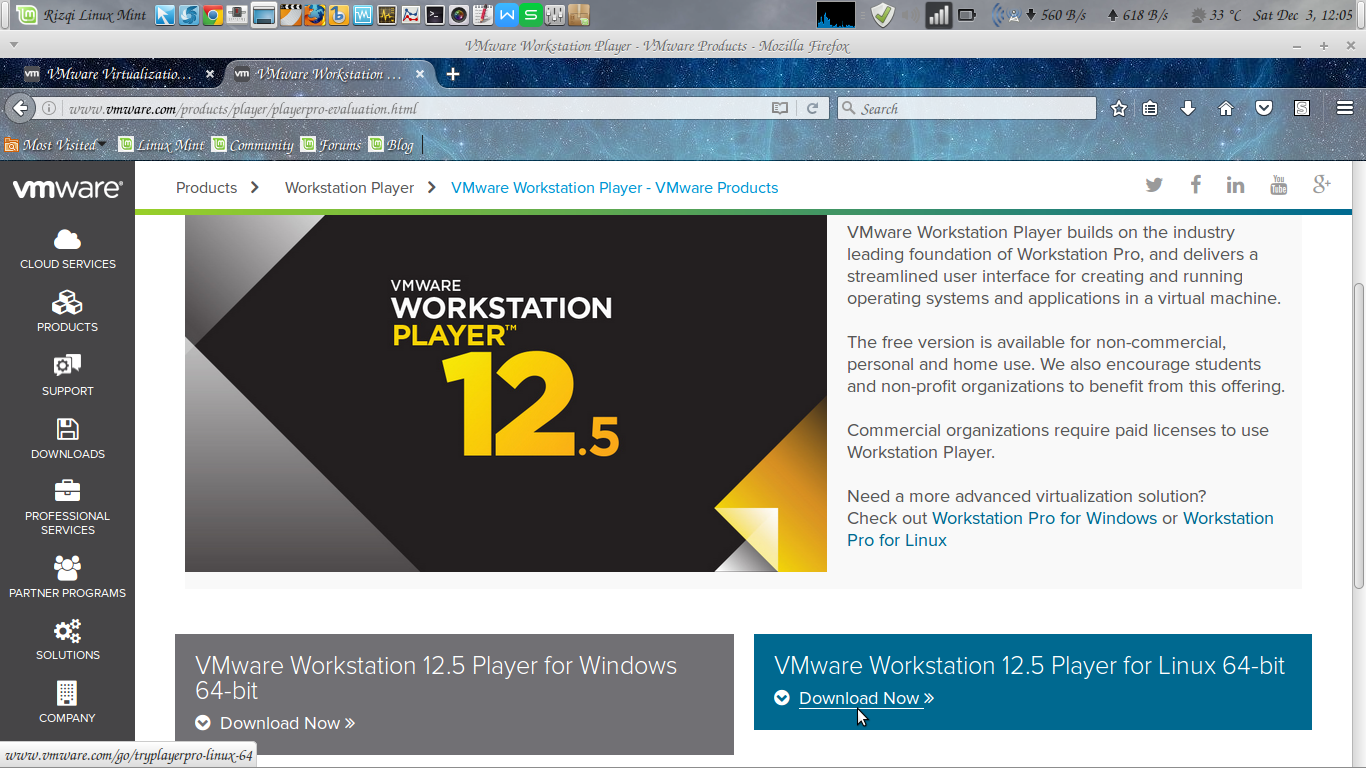Click the VMware logo
The width and height of the screenshot is (1366, 768).
[x=67, y=188]
